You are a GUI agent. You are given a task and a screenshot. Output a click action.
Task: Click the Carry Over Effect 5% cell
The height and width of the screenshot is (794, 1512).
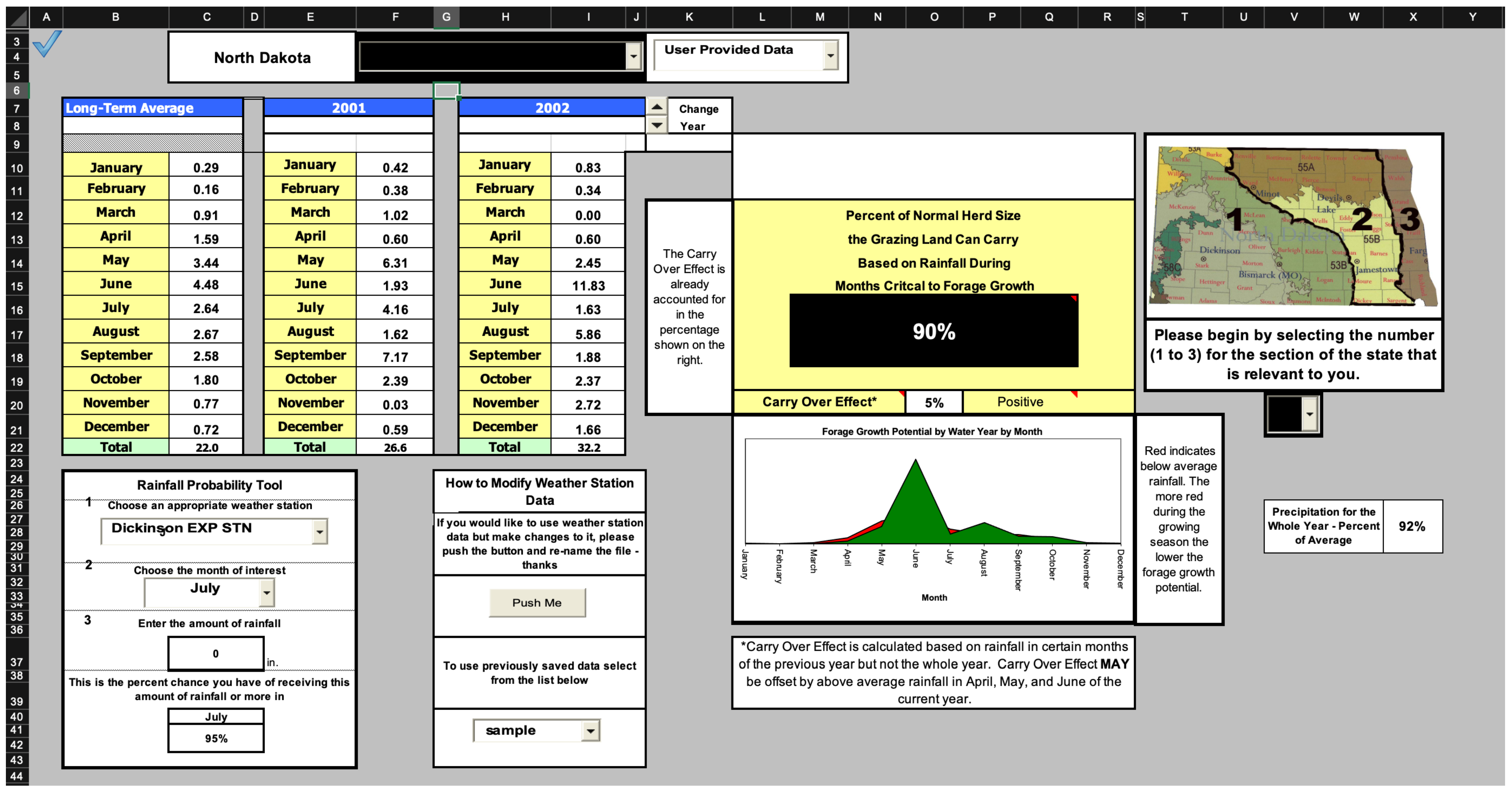934,402
